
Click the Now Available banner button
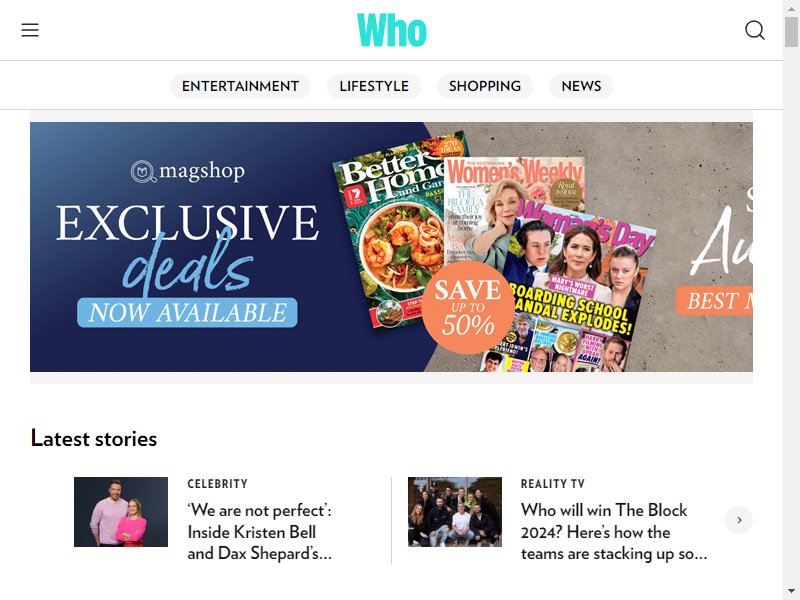click(x=187, y=312)
